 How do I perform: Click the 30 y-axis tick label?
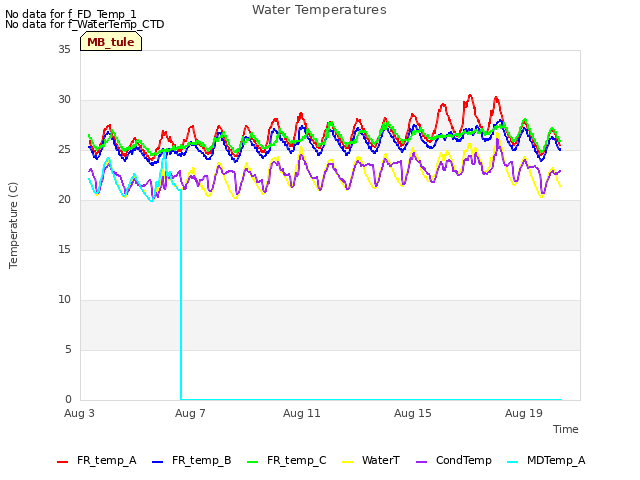click(64, 100)
